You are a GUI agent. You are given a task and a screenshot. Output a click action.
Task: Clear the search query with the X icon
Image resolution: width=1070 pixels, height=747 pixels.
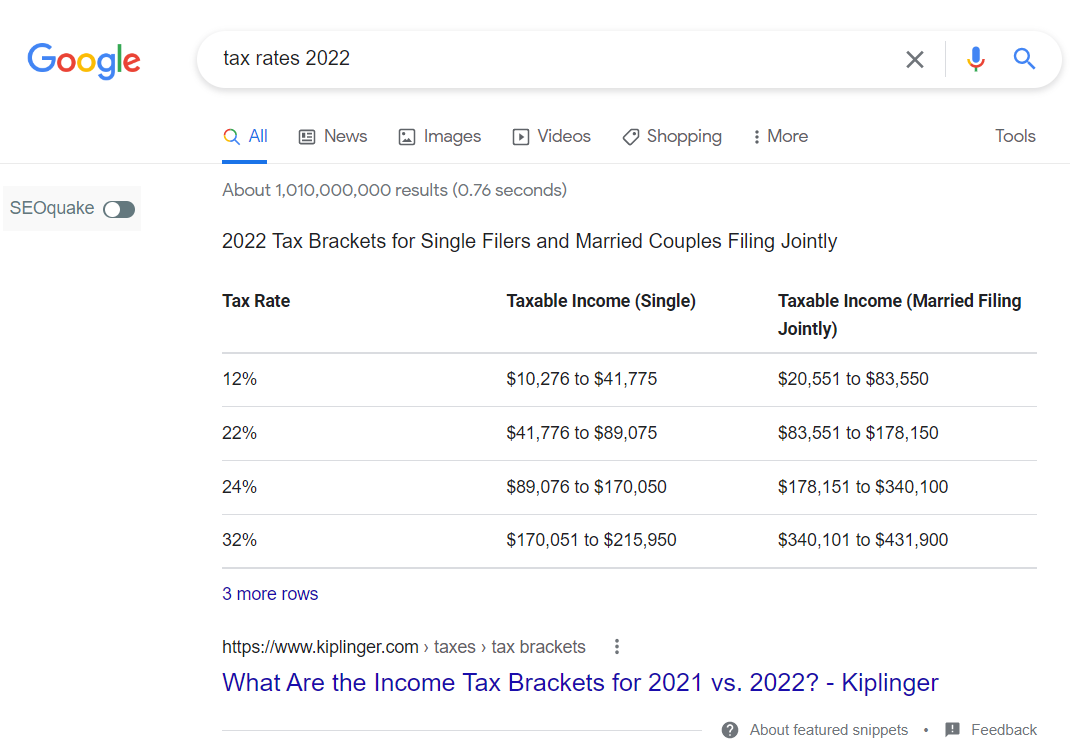pos(914,59)
